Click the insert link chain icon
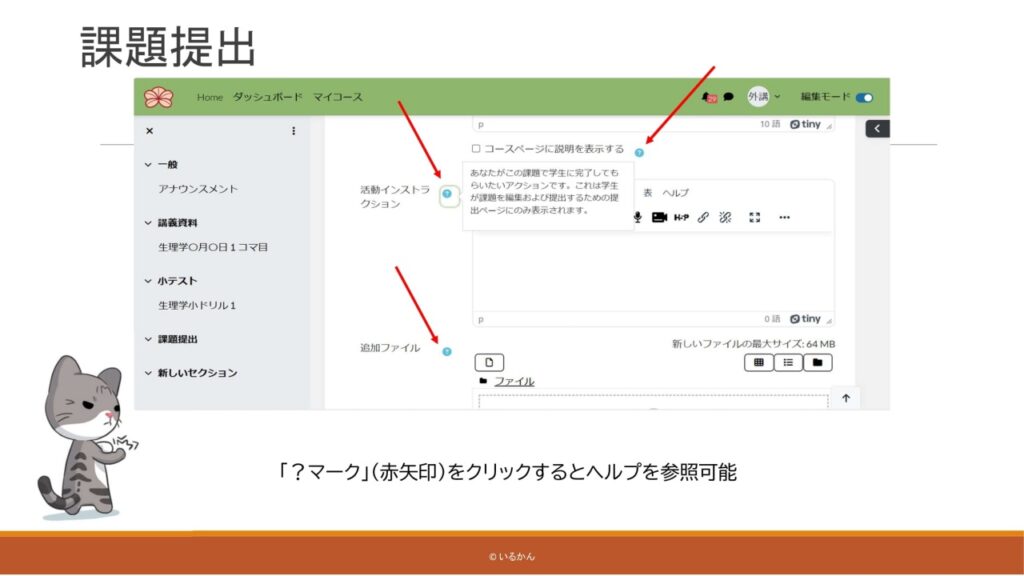The image size is (1024, 576). [703, 217]
